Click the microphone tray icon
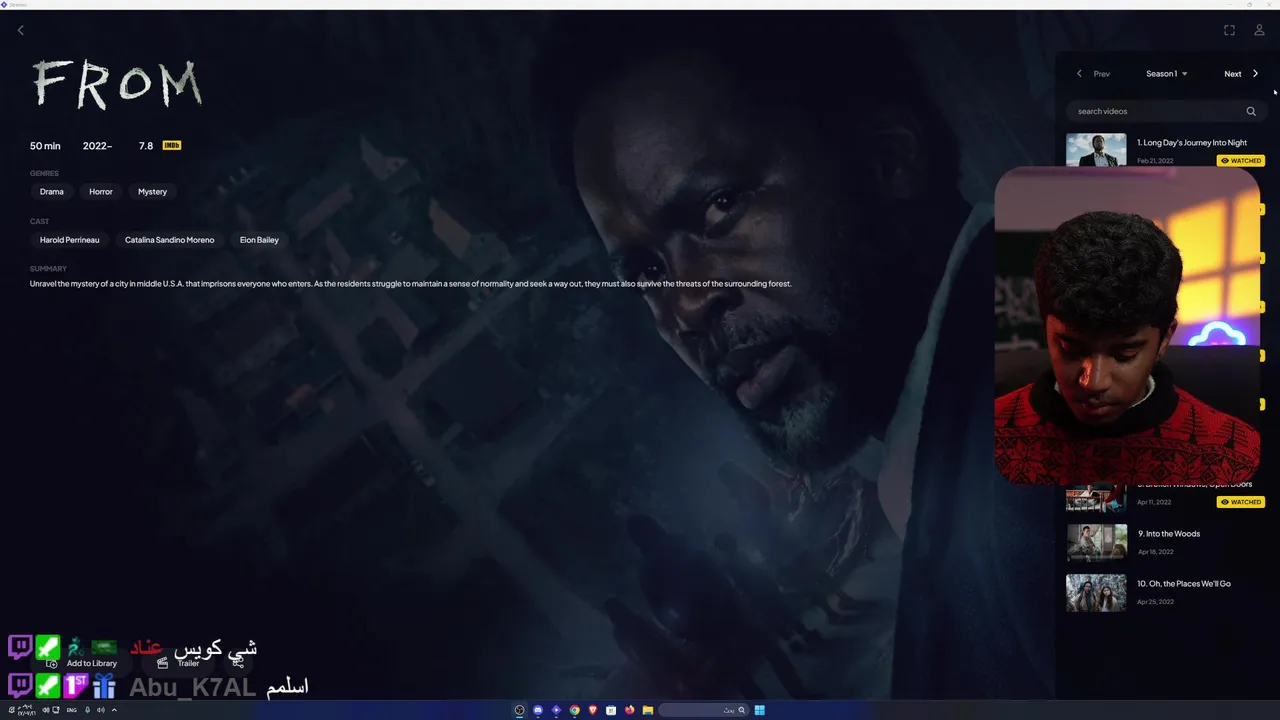Viewport: 1280px width, 720px height. click(88, 710)
